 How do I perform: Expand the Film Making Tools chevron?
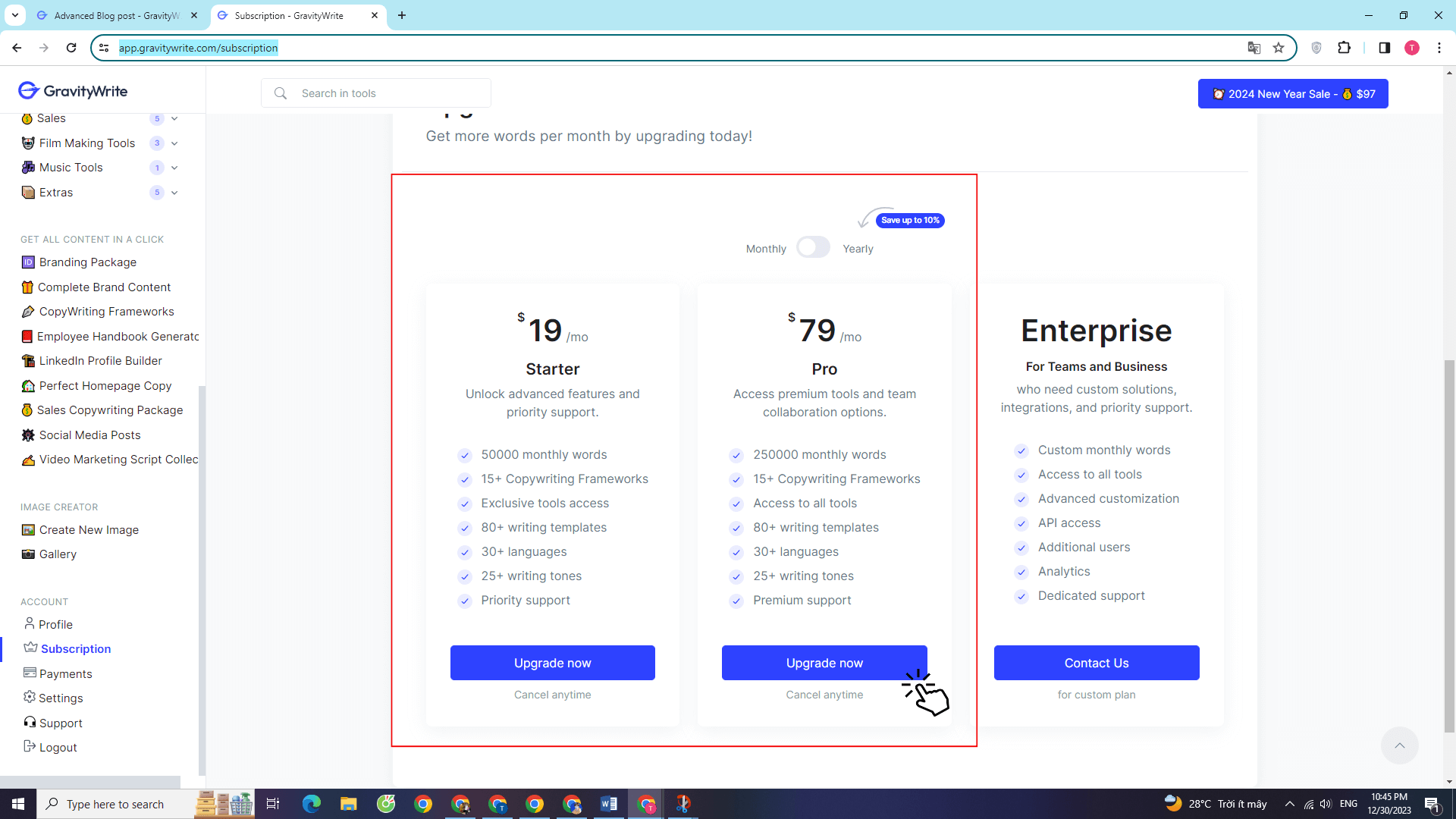click(x=174, y=143)
